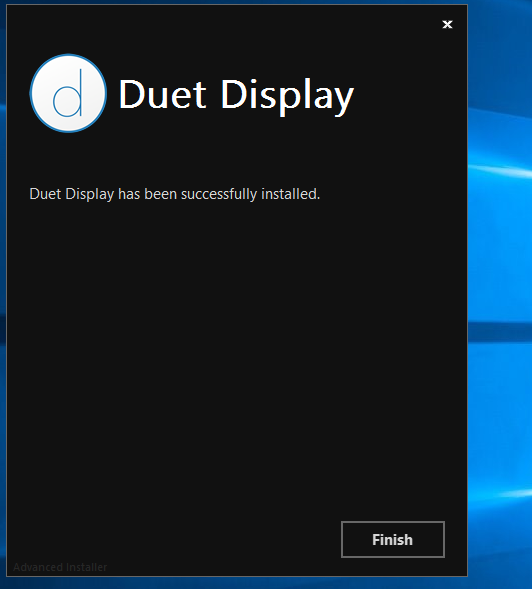The height and width of the screenshot is (589, 532).
Task: Close the Duet Display installer window
Action: 447,24
